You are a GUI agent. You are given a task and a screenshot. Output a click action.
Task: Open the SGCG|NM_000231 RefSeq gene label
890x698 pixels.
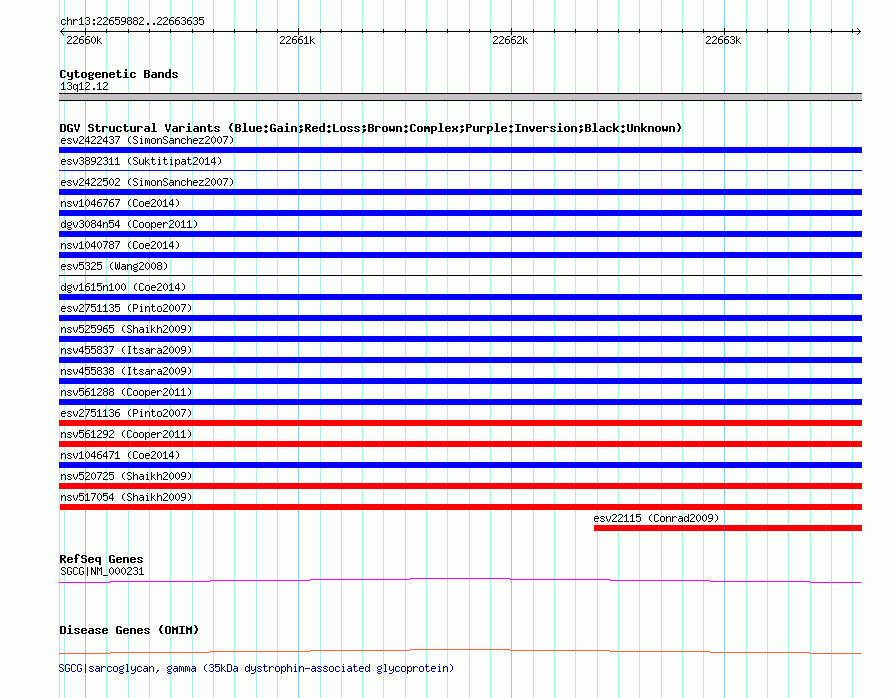102,571
